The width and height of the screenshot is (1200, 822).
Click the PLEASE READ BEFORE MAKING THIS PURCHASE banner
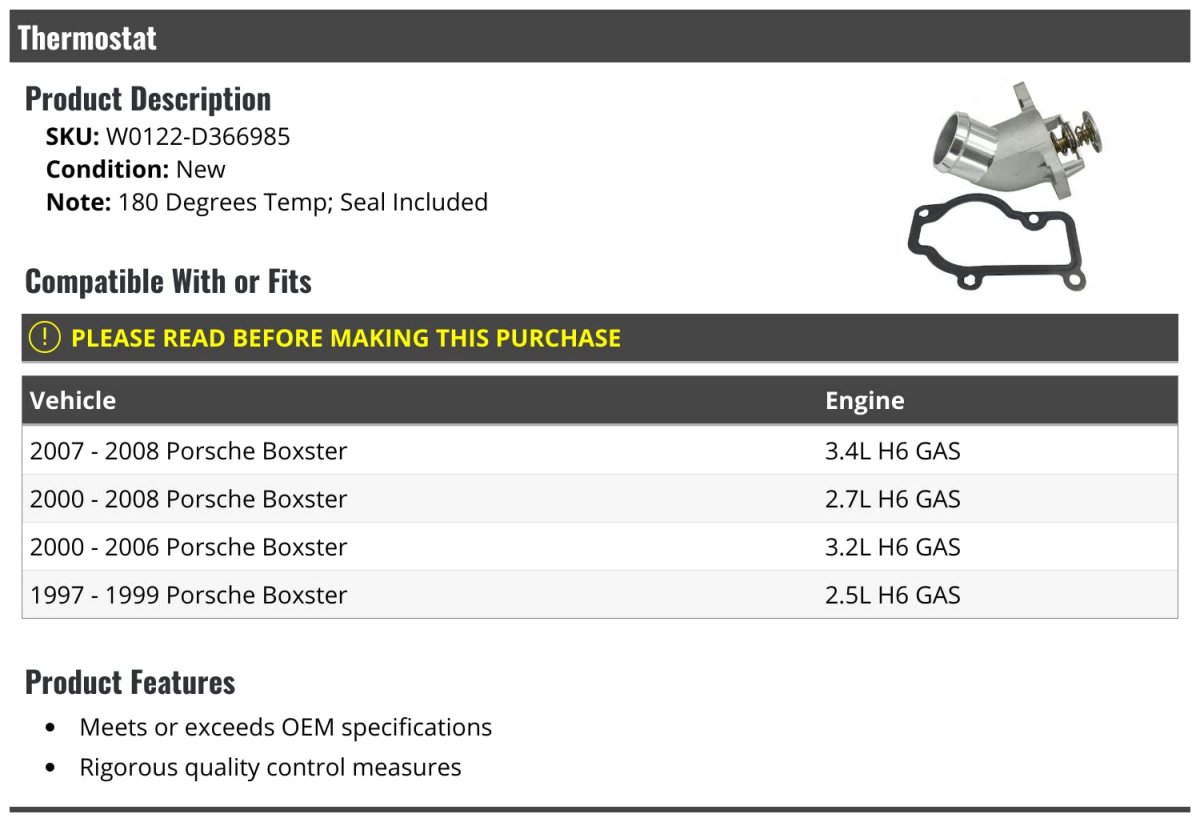(346, 338)
